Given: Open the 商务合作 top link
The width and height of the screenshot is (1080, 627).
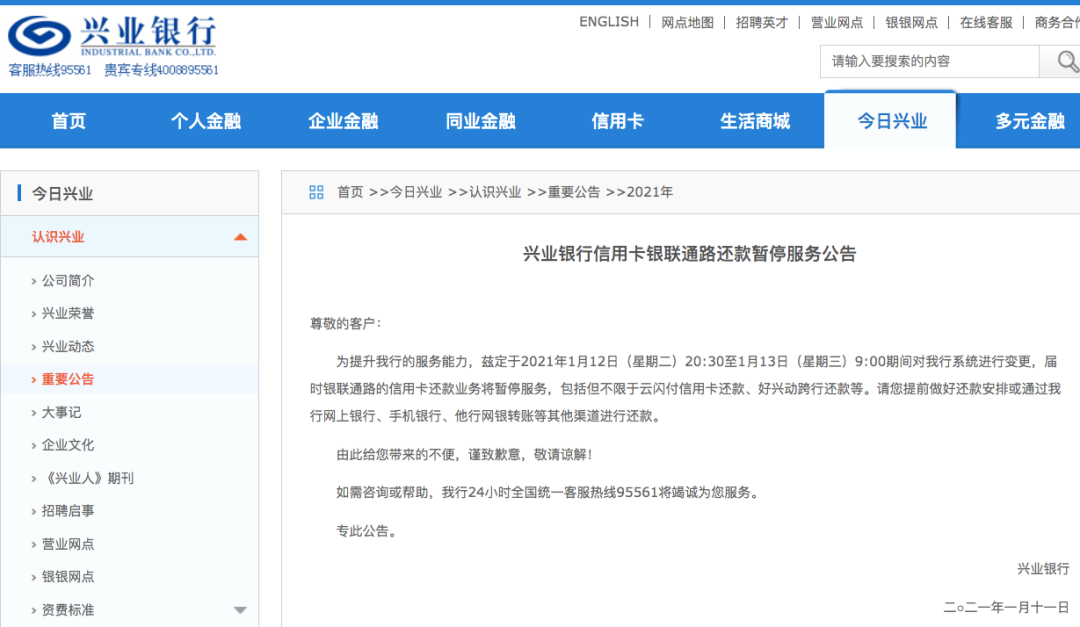Looking at the screenshot, I should pyautogui.click(x=1057, y=23).
